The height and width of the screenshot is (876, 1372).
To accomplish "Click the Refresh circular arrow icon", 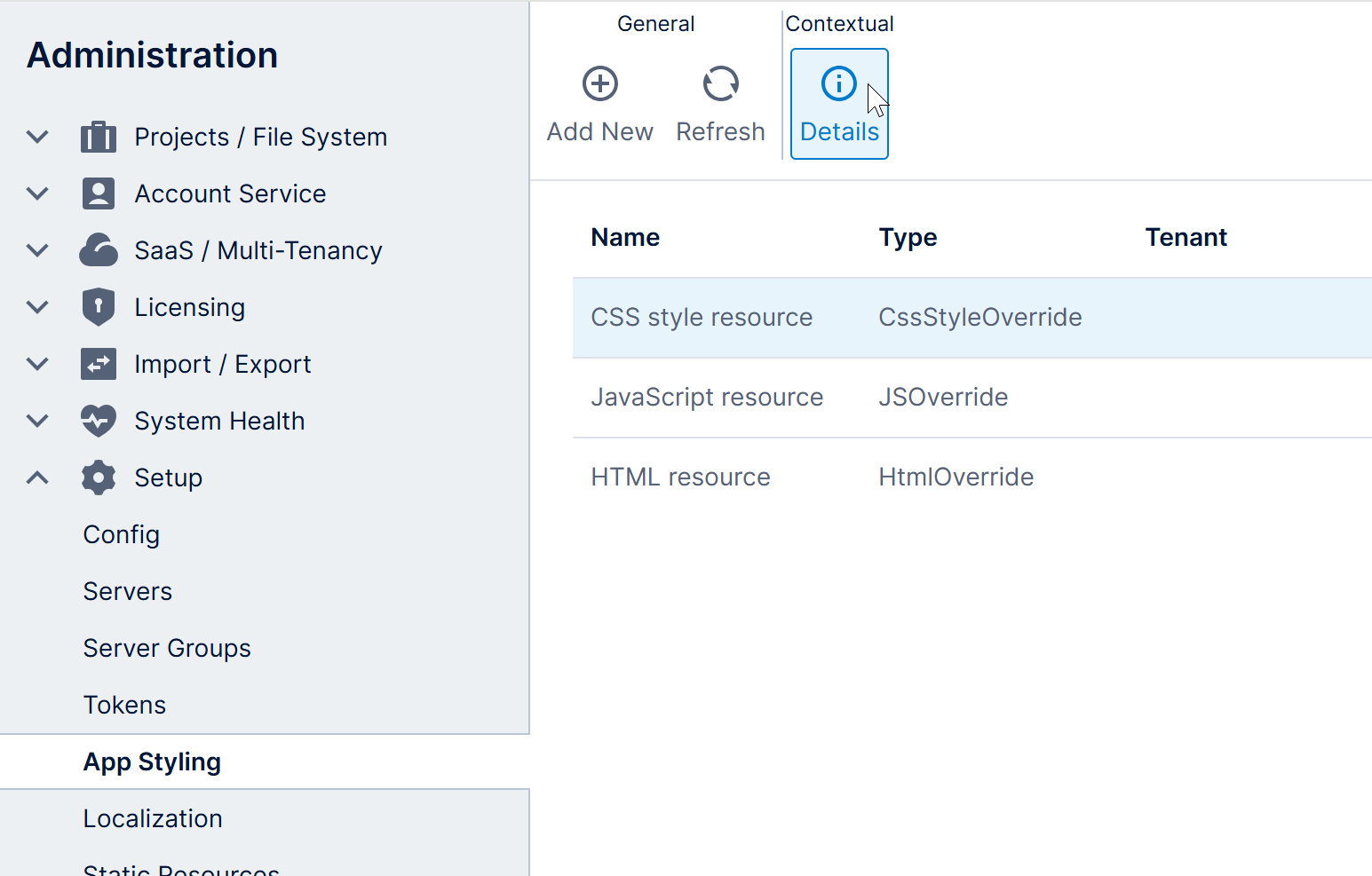I will (720, 83).
